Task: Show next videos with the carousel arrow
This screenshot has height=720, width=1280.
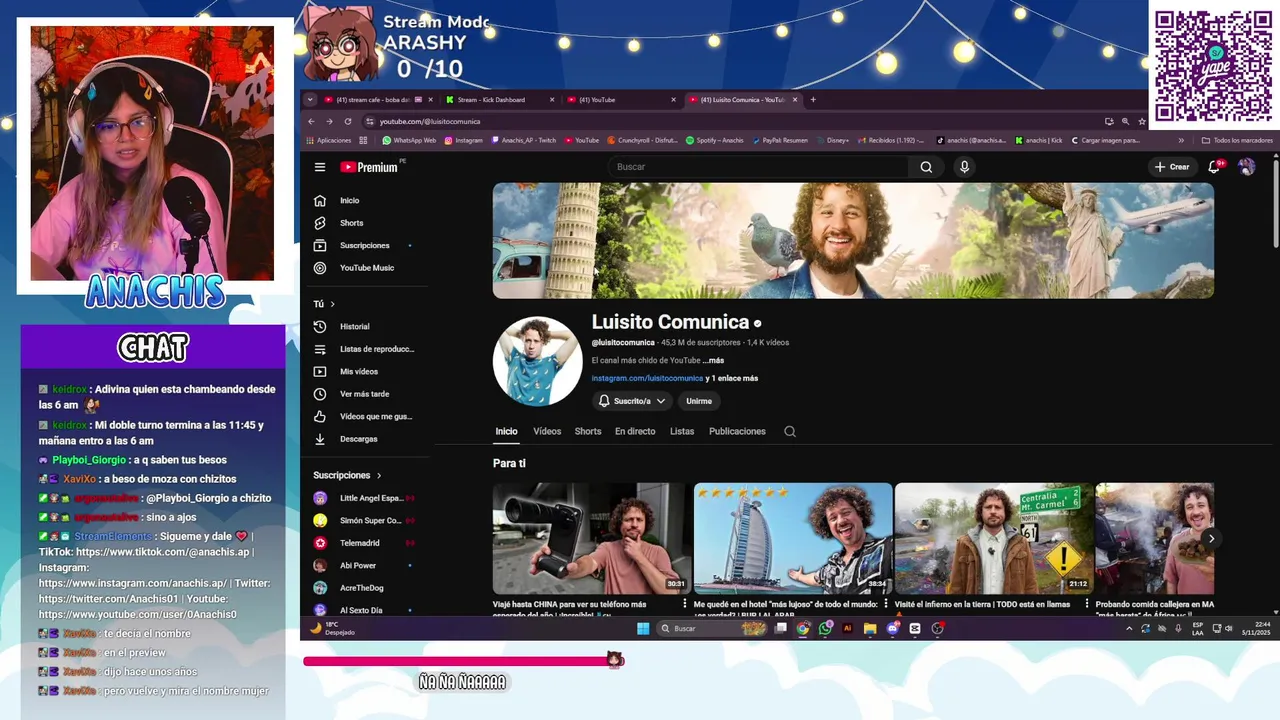Action: [1211, 539]
